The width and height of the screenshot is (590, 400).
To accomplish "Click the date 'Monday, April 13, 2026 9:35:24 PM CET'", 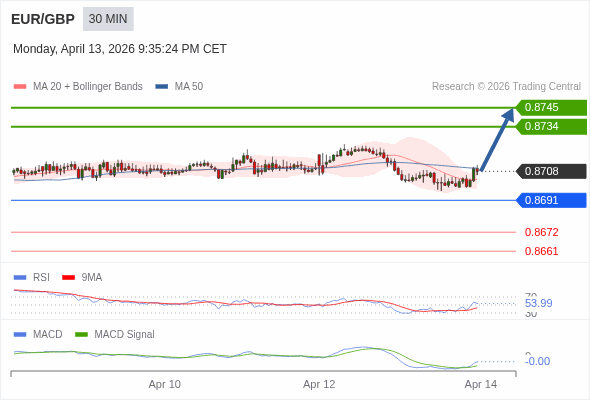I will (x=120, y=49).
